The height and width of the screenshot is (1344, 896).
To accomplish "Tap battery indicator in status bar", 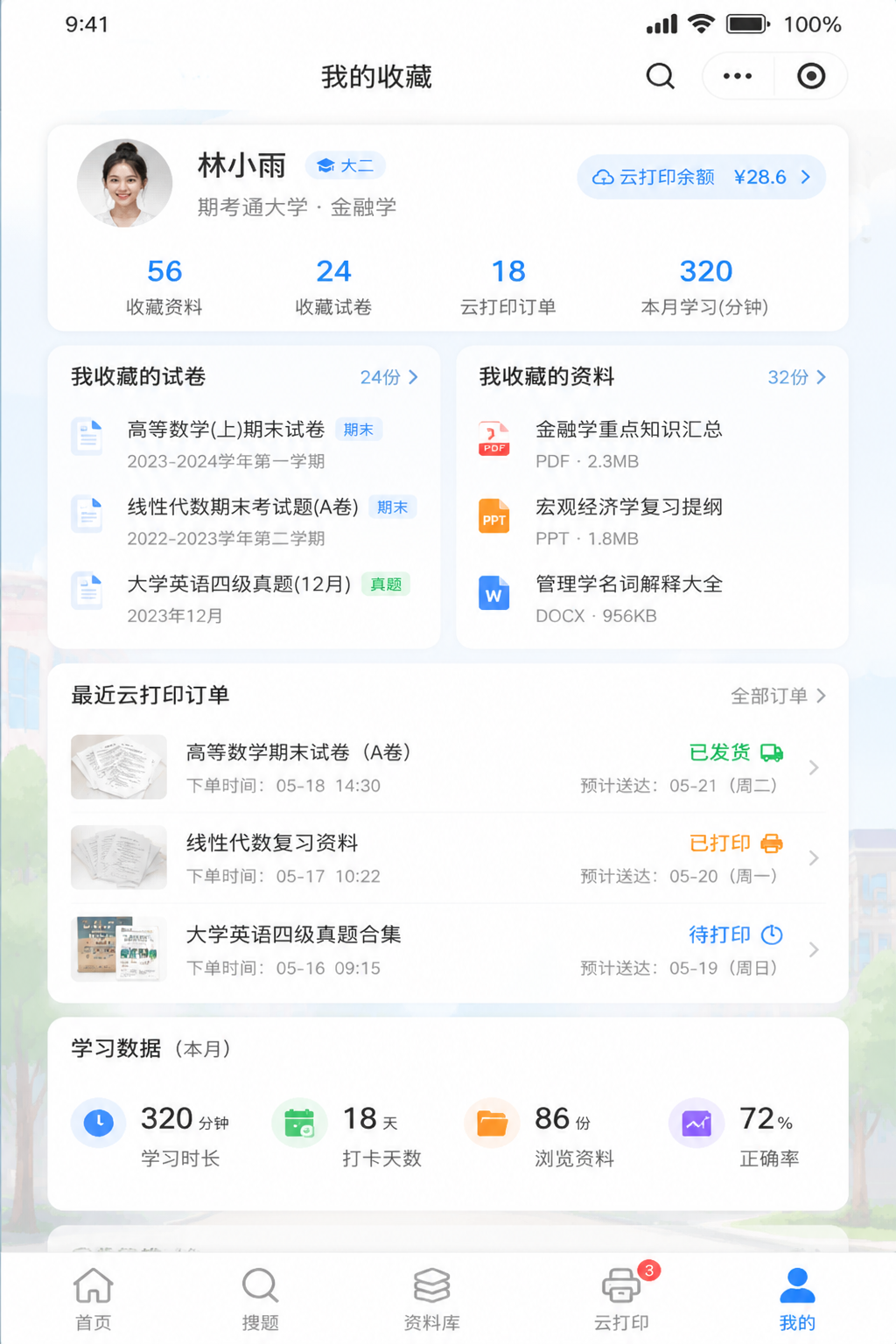I will point(748,24).
